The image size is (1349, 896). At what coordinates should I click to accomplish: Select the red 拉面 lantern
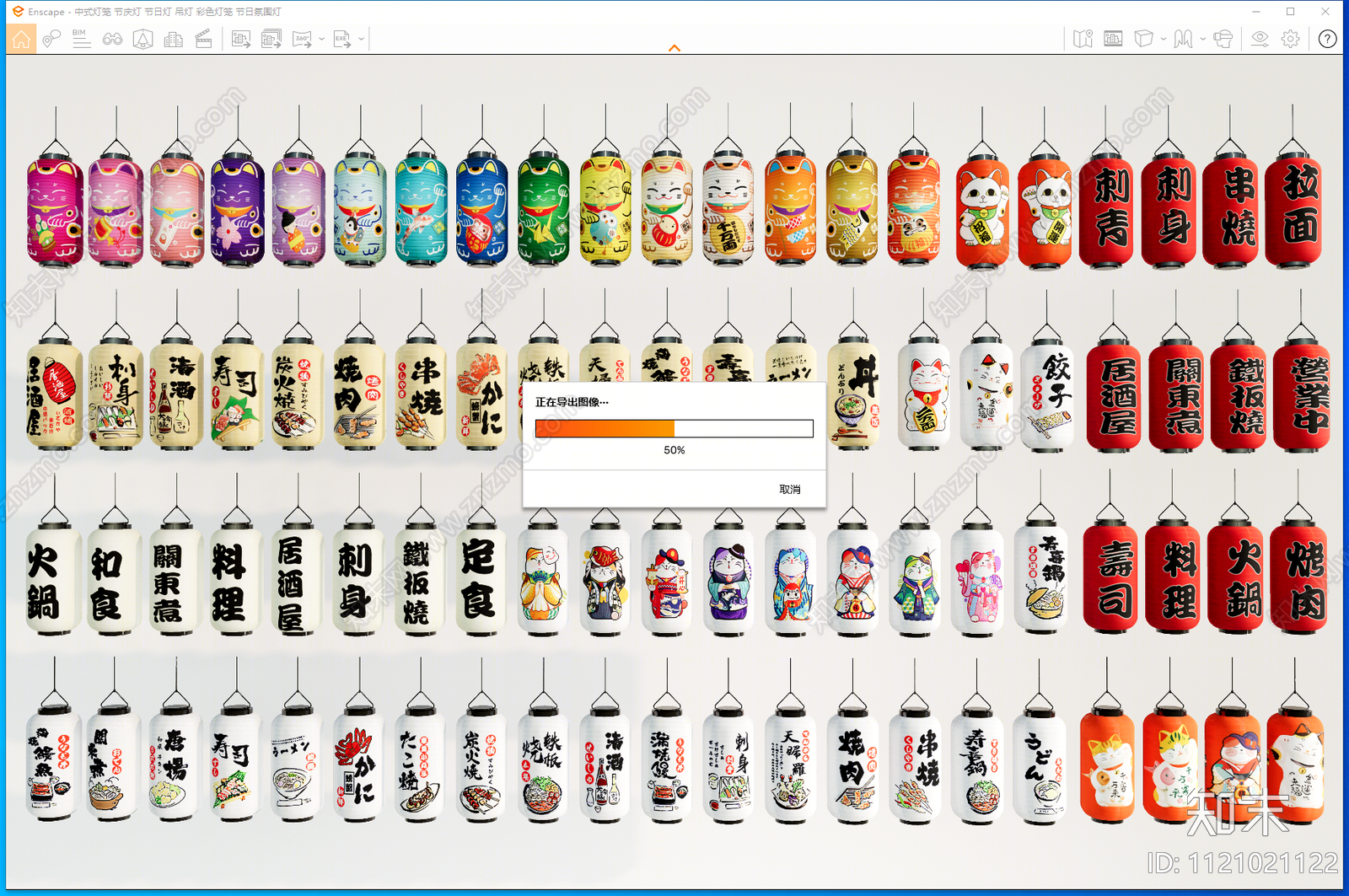(x=1293, y=211)
